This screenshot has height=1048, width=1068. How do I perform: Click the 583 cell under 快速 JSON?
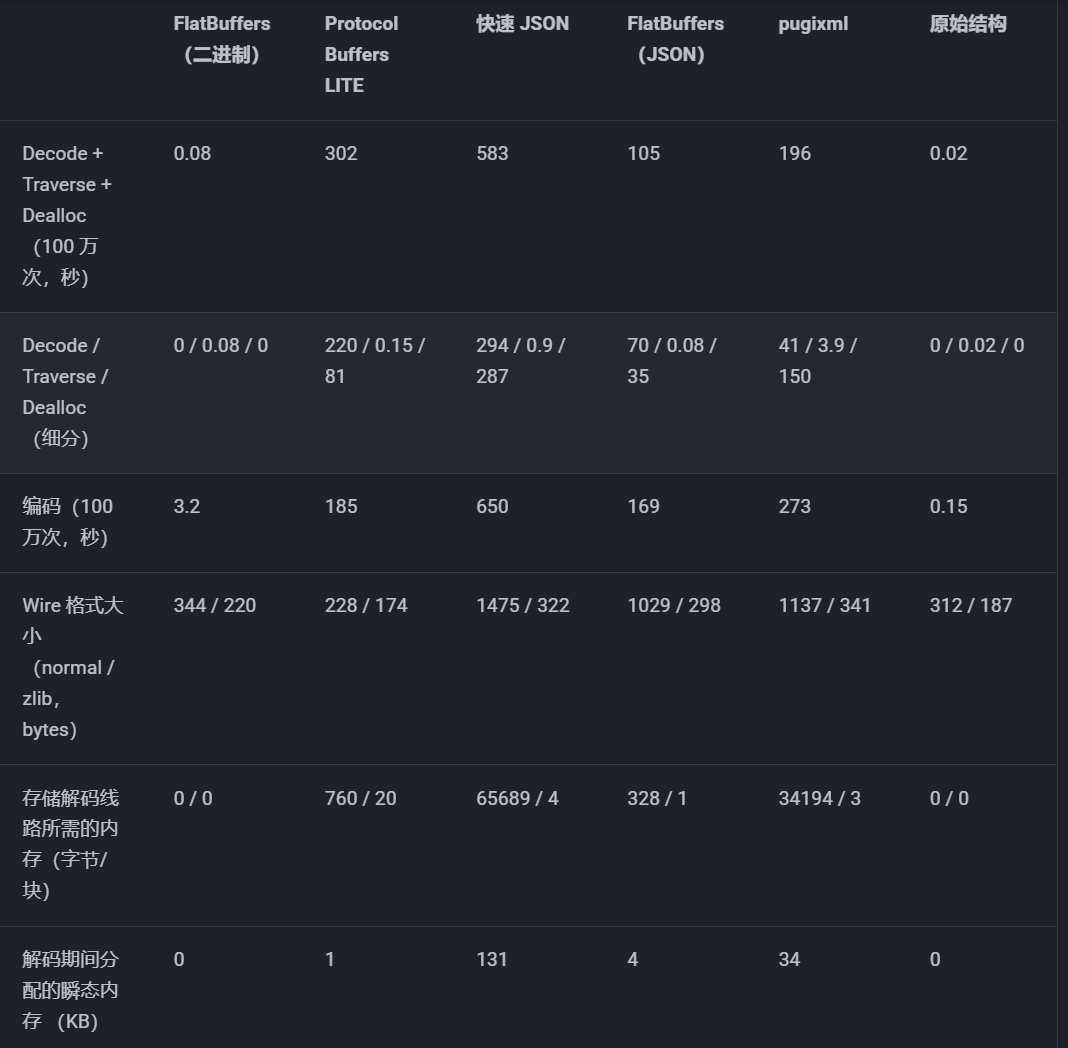click(x=492, y=153)
